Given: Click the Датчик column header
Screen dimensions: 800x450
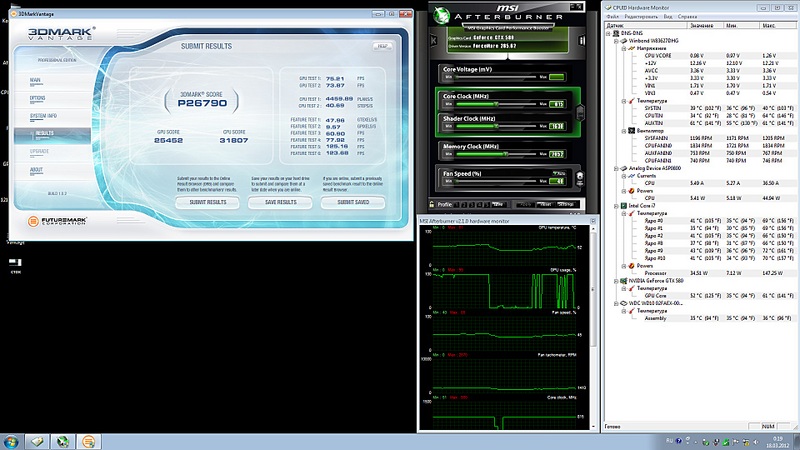Looking at the screenshot, I should coord(646,25).
